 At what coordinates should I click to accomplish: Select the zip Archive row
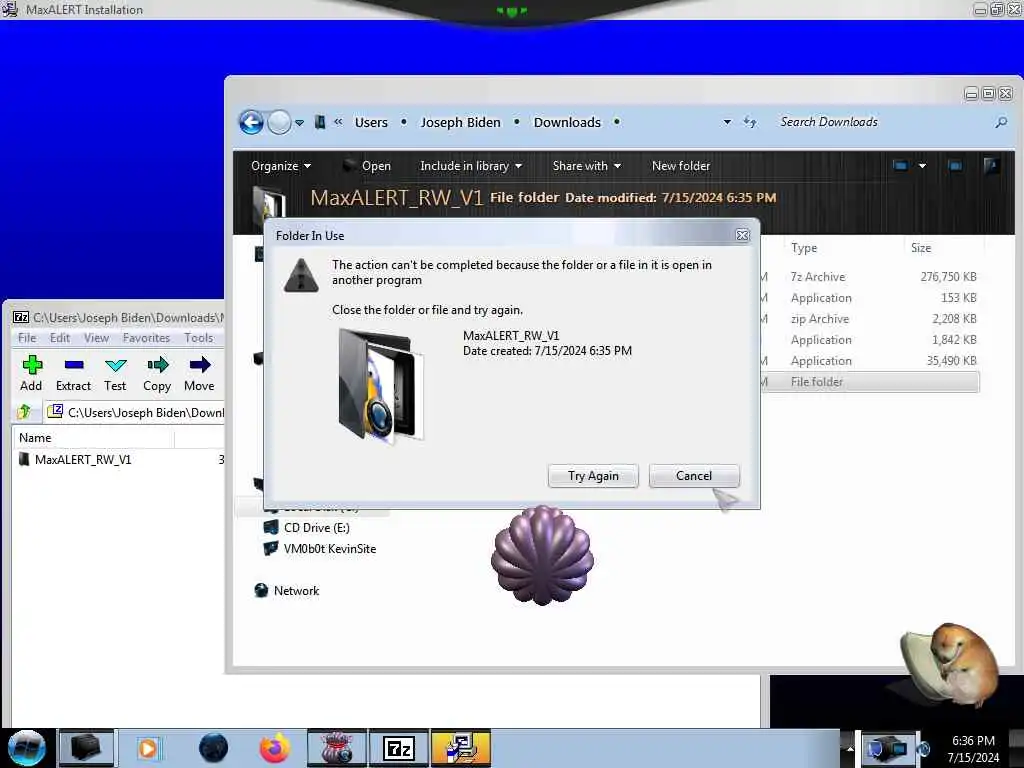click(870, 319)
